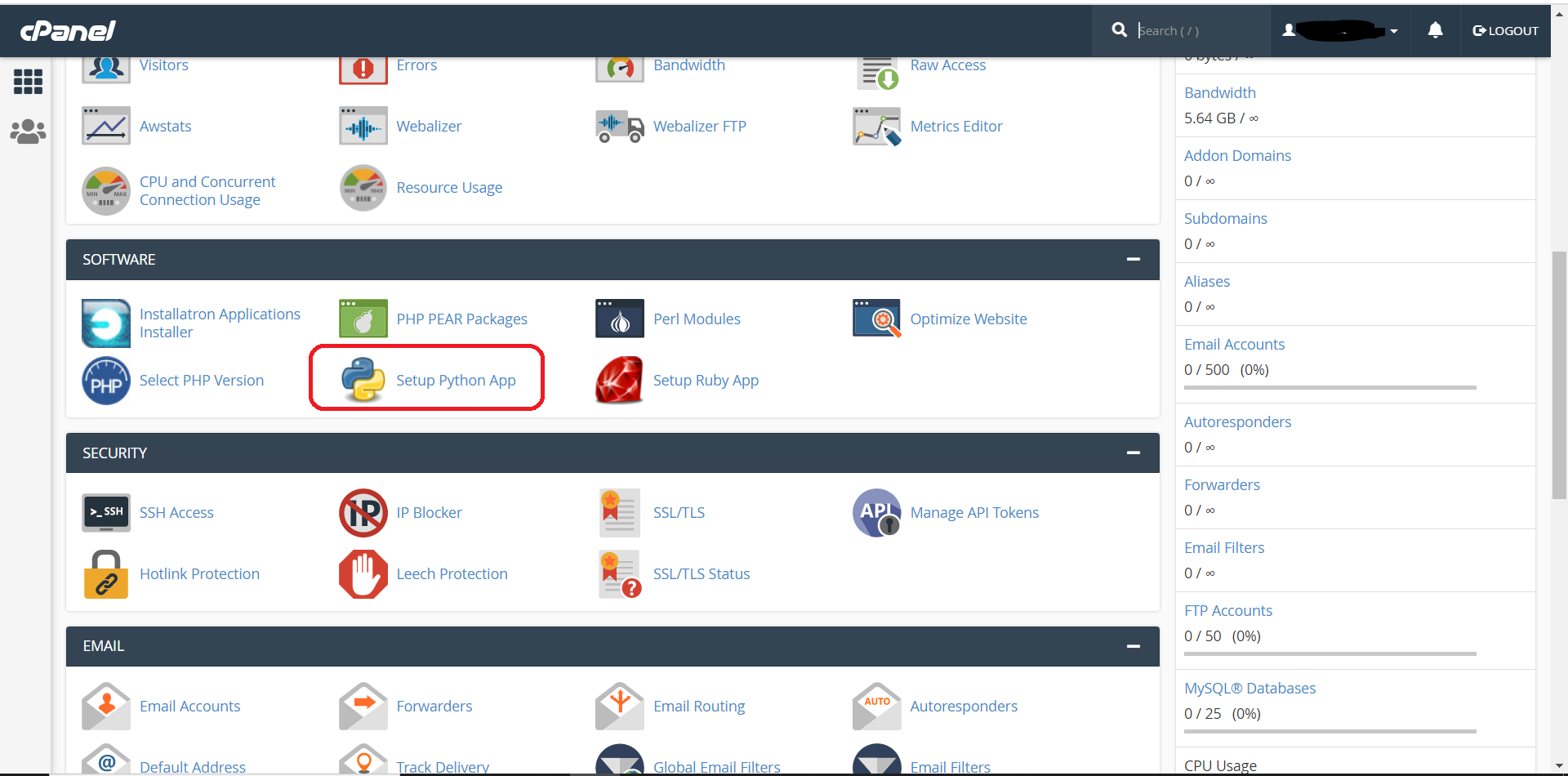
Task: Select the Setup Ruby App icon
Action: [x=618, y=380]
